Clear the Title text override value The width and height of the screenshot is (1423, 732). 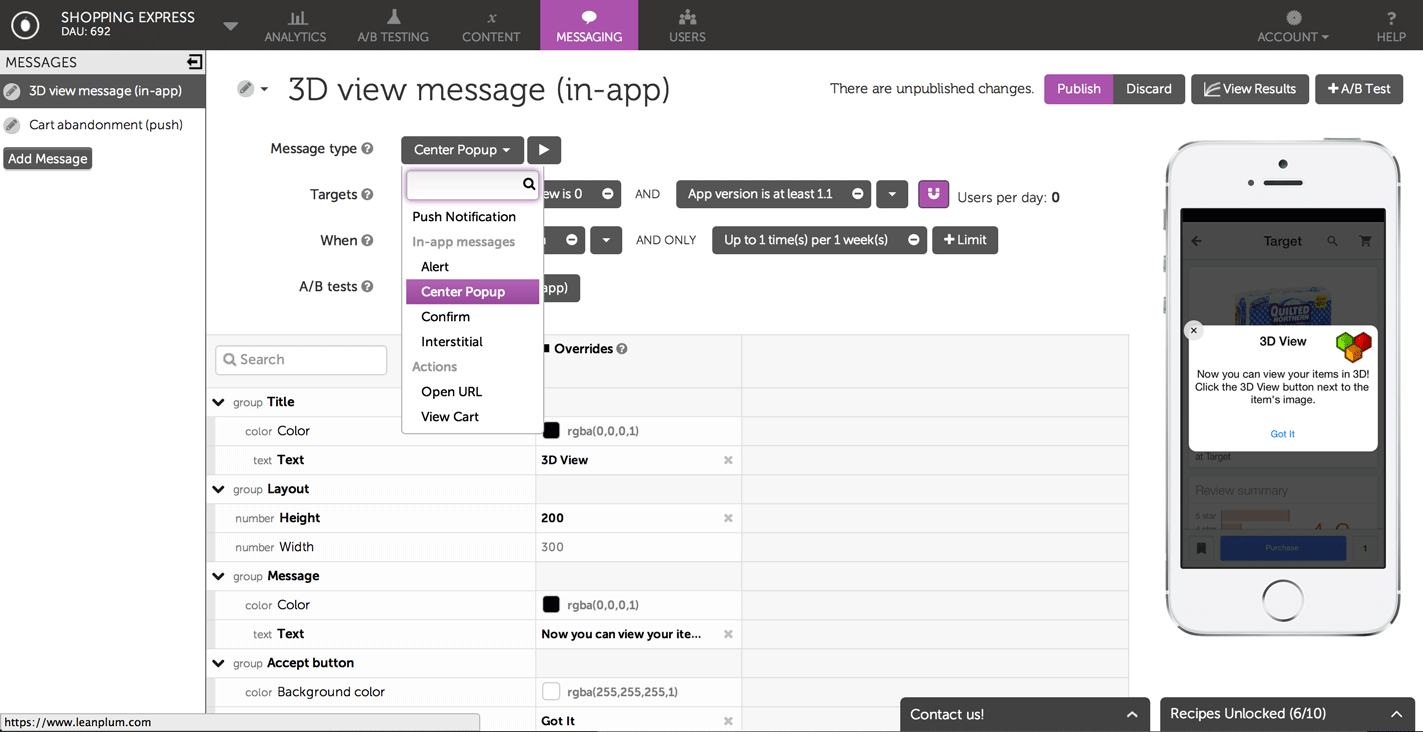coord(728,460)
